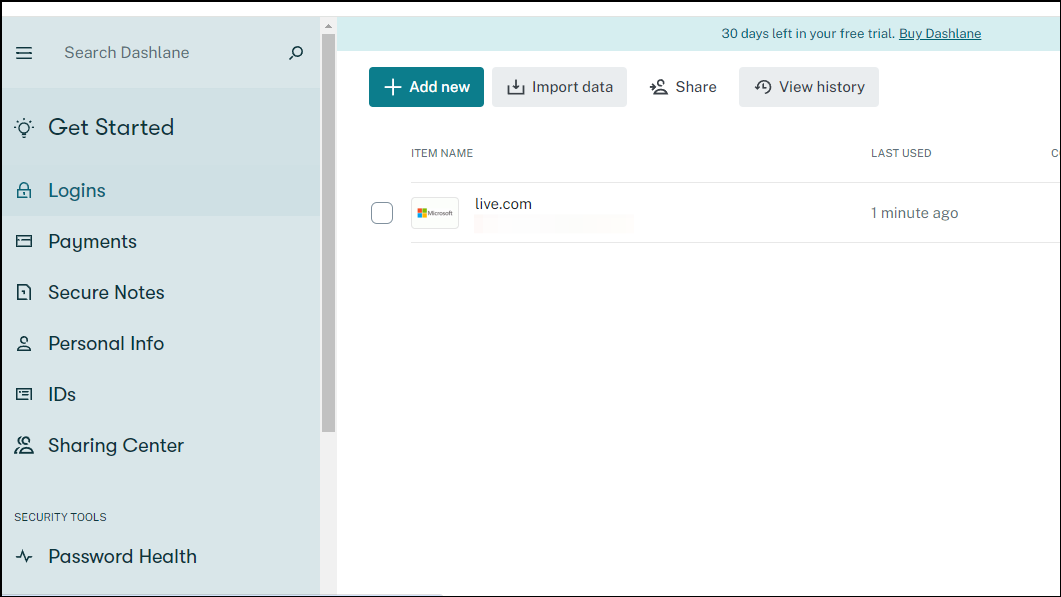Click the IDs card icon
1061x597 pixels.
(x=24, y=394)
